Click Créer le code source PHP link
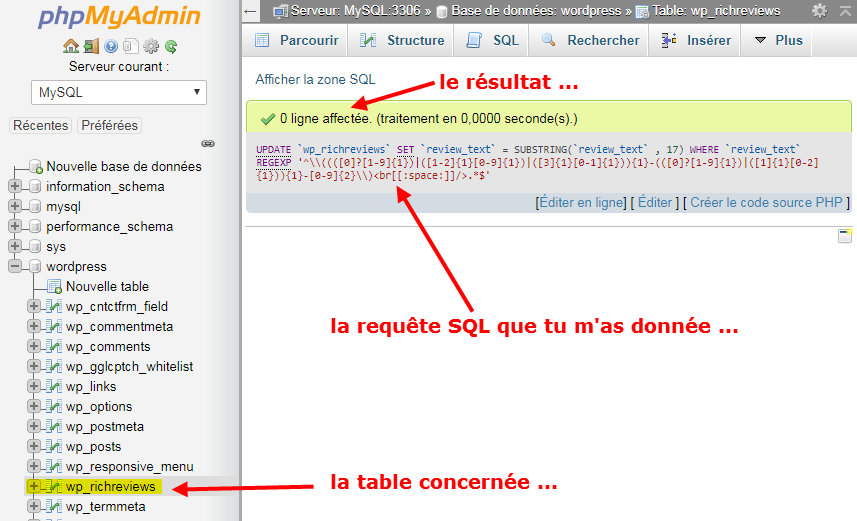 click(766, 202)
